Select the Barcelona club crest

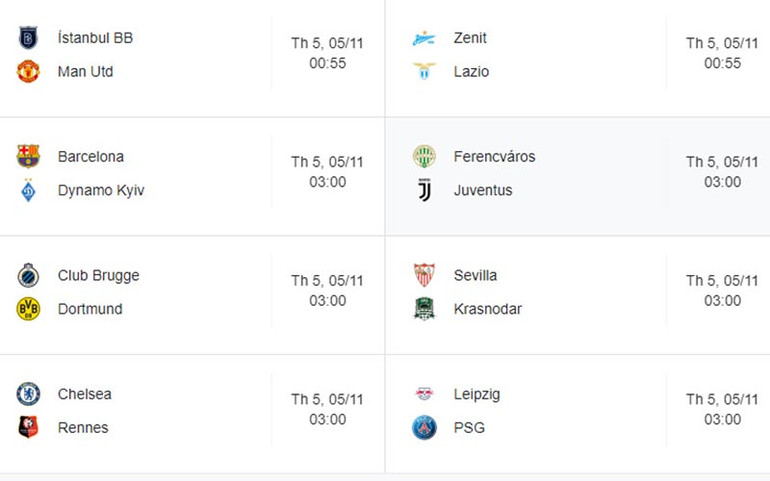click(x=28, y=156)
